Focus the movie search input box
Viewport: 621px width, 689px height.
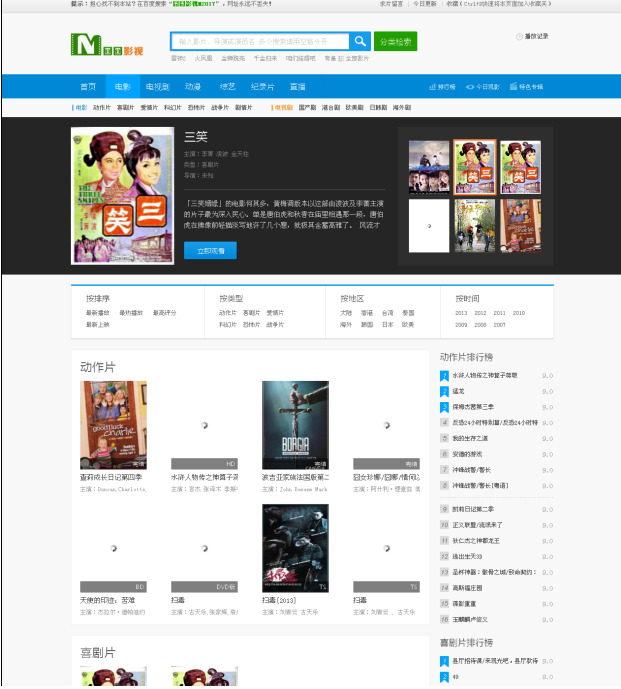[260, 41]
